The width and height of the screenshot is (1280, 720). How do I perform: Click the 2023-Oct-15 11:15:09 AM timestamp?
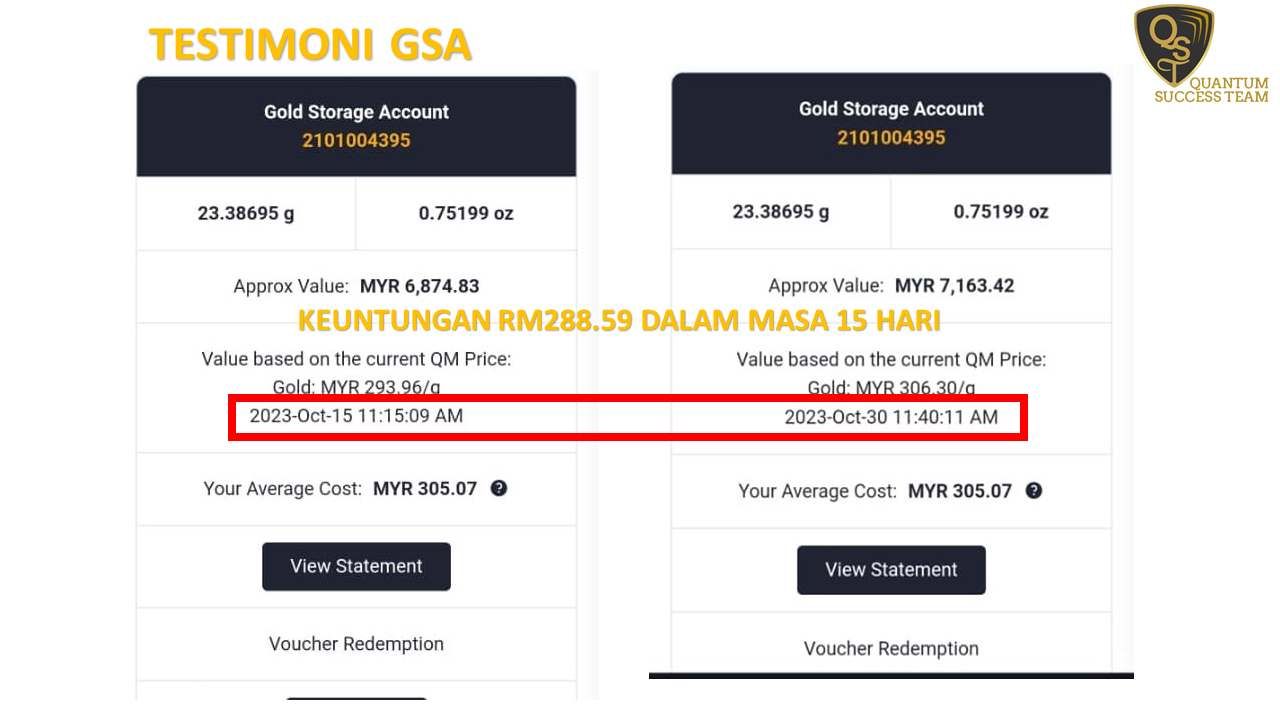coord(356,416)
